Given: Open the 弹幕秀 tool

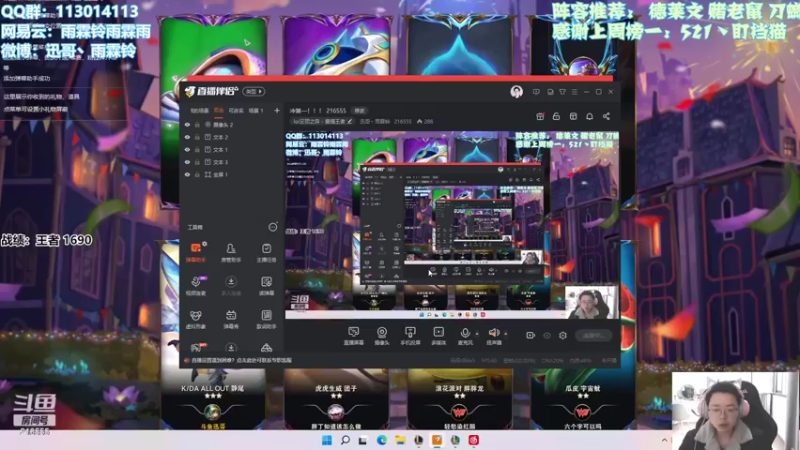Looking at the screenshot, I should (231, 319).
